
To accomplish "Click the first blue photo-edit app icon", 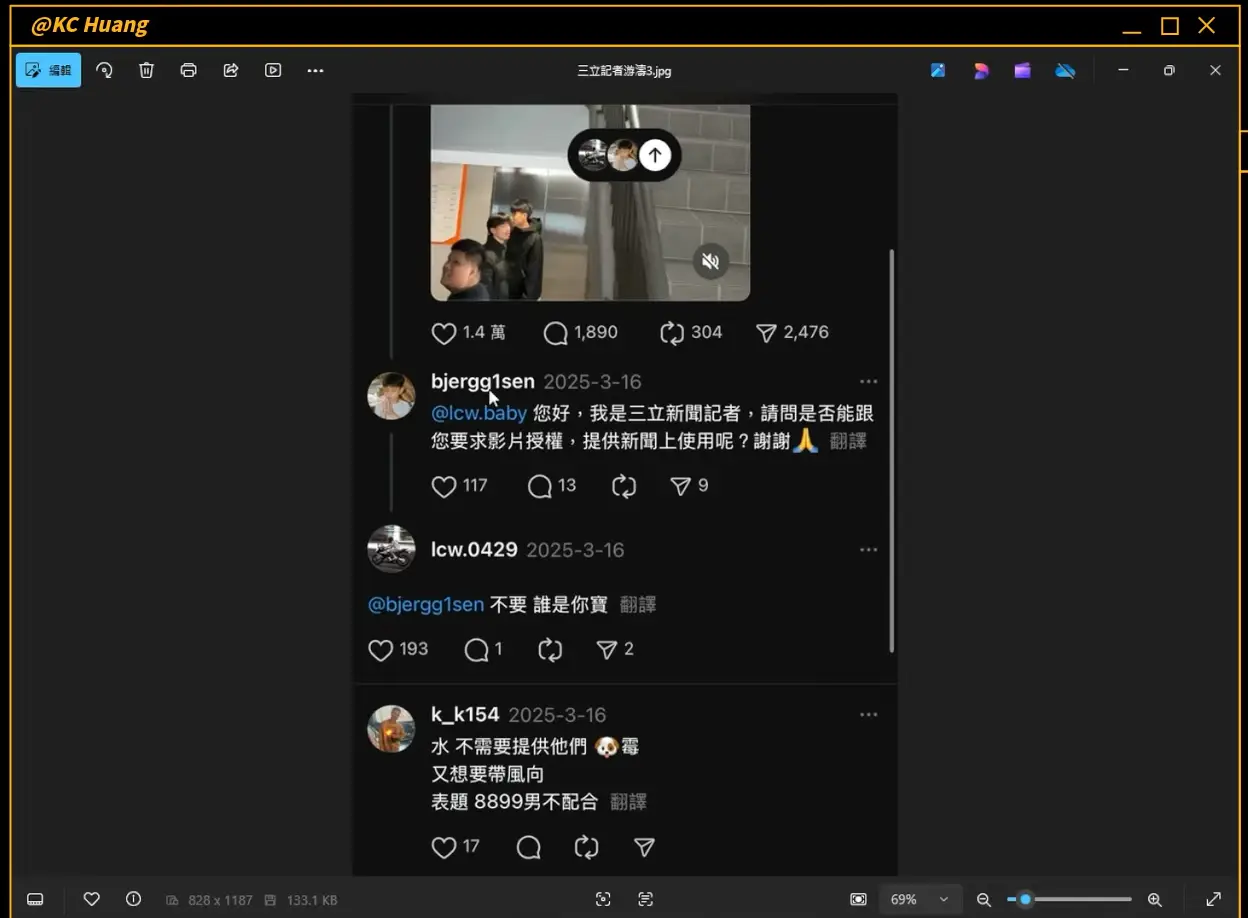I will click(x=938, y=70).
